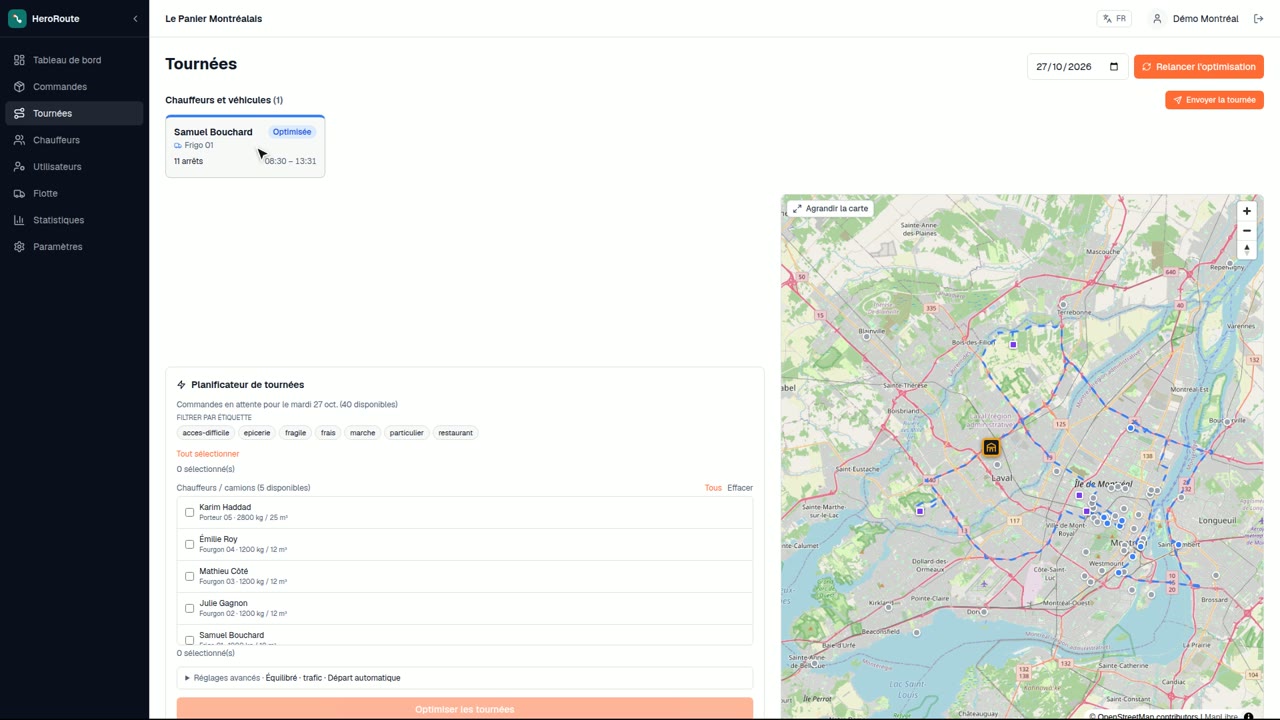Toggle the fragile tag chip
Screen dimensions: 1280x720
tap(295, 433)
